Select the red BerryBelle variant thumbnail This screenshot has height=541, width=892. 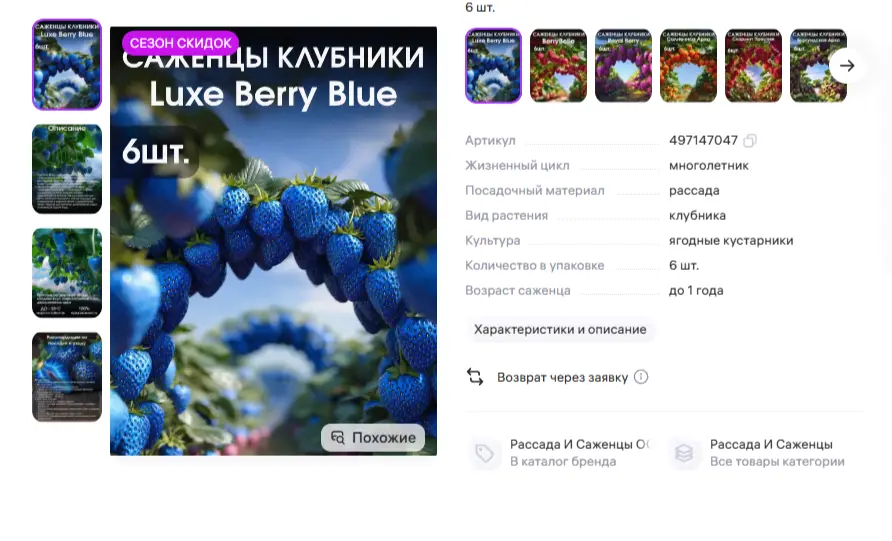(x=558, y=66)
